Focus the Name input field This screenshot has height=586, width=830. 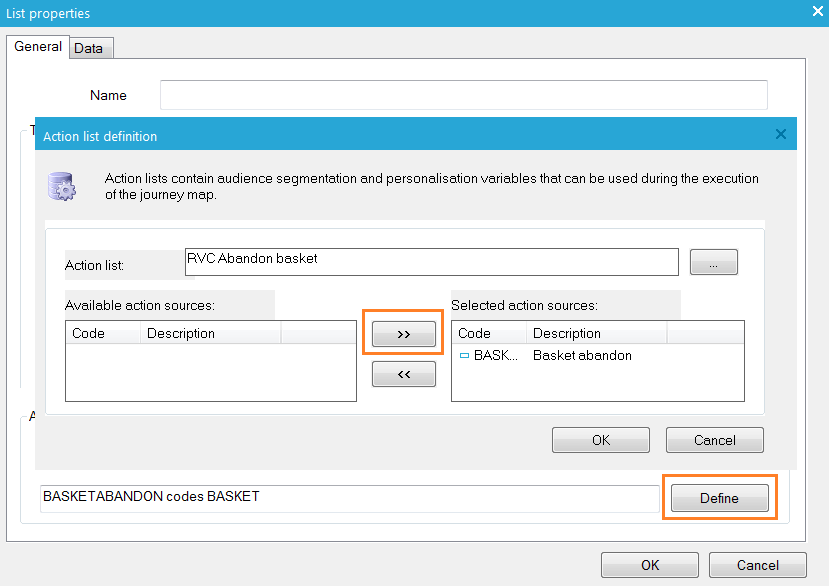pos(463,95)
